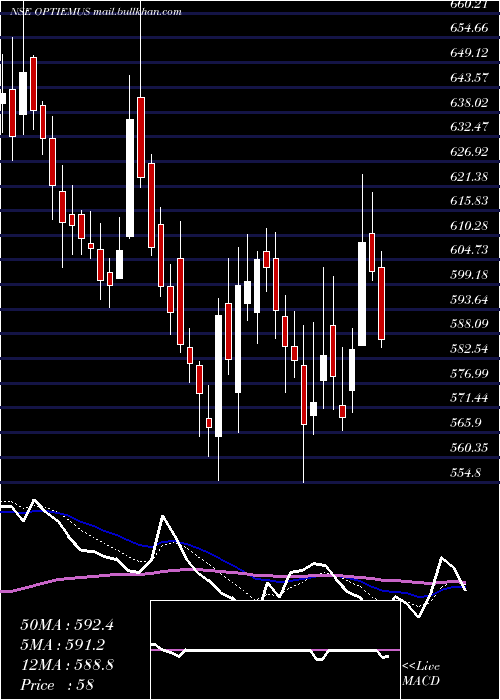Click the 593.64 price axis label

pos(469,300)
